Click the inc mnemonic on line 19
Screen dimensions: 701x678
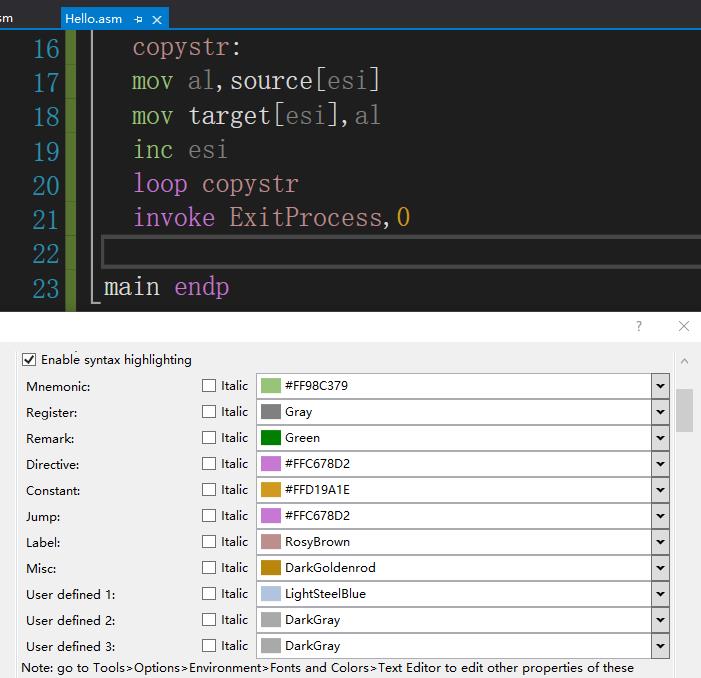(153, 149)
